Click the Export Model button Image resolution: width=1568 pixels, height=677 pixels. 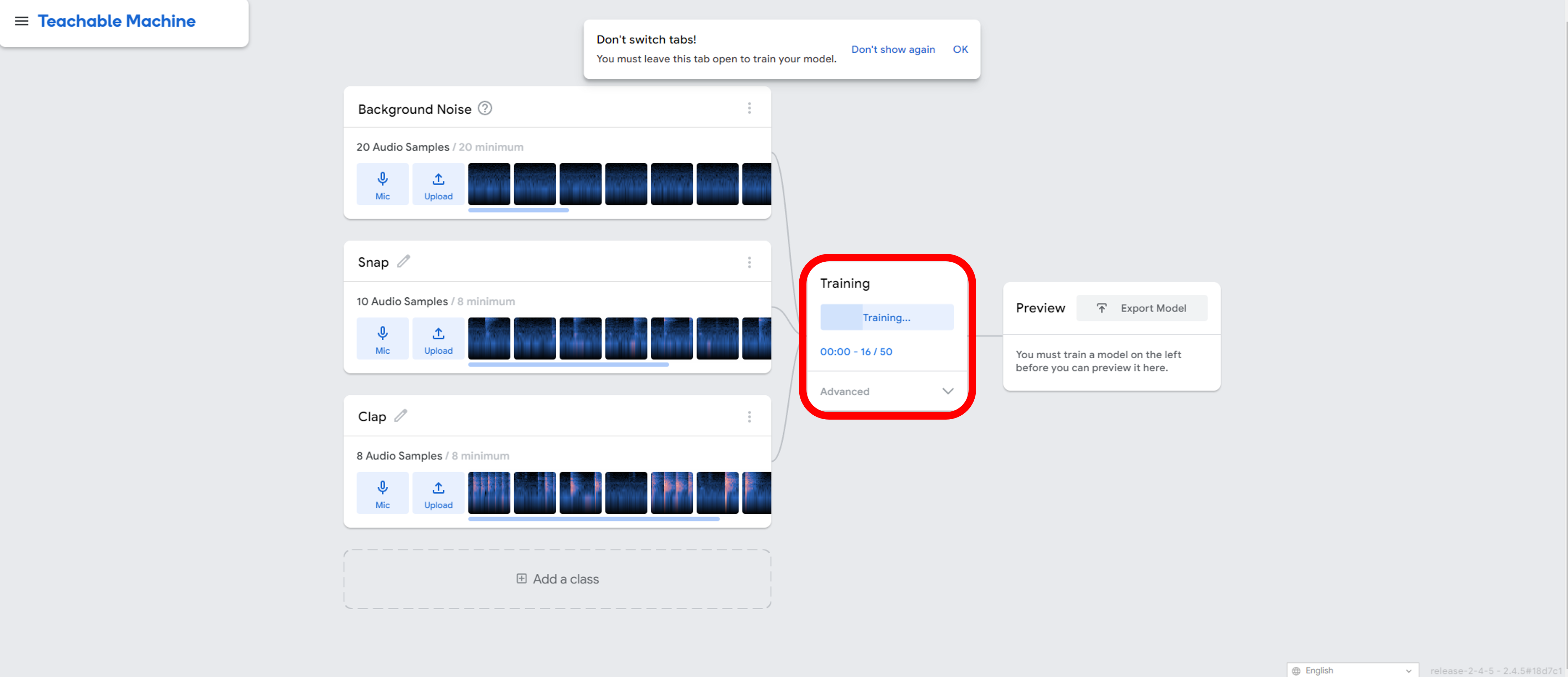click(x=1141, y=308)
